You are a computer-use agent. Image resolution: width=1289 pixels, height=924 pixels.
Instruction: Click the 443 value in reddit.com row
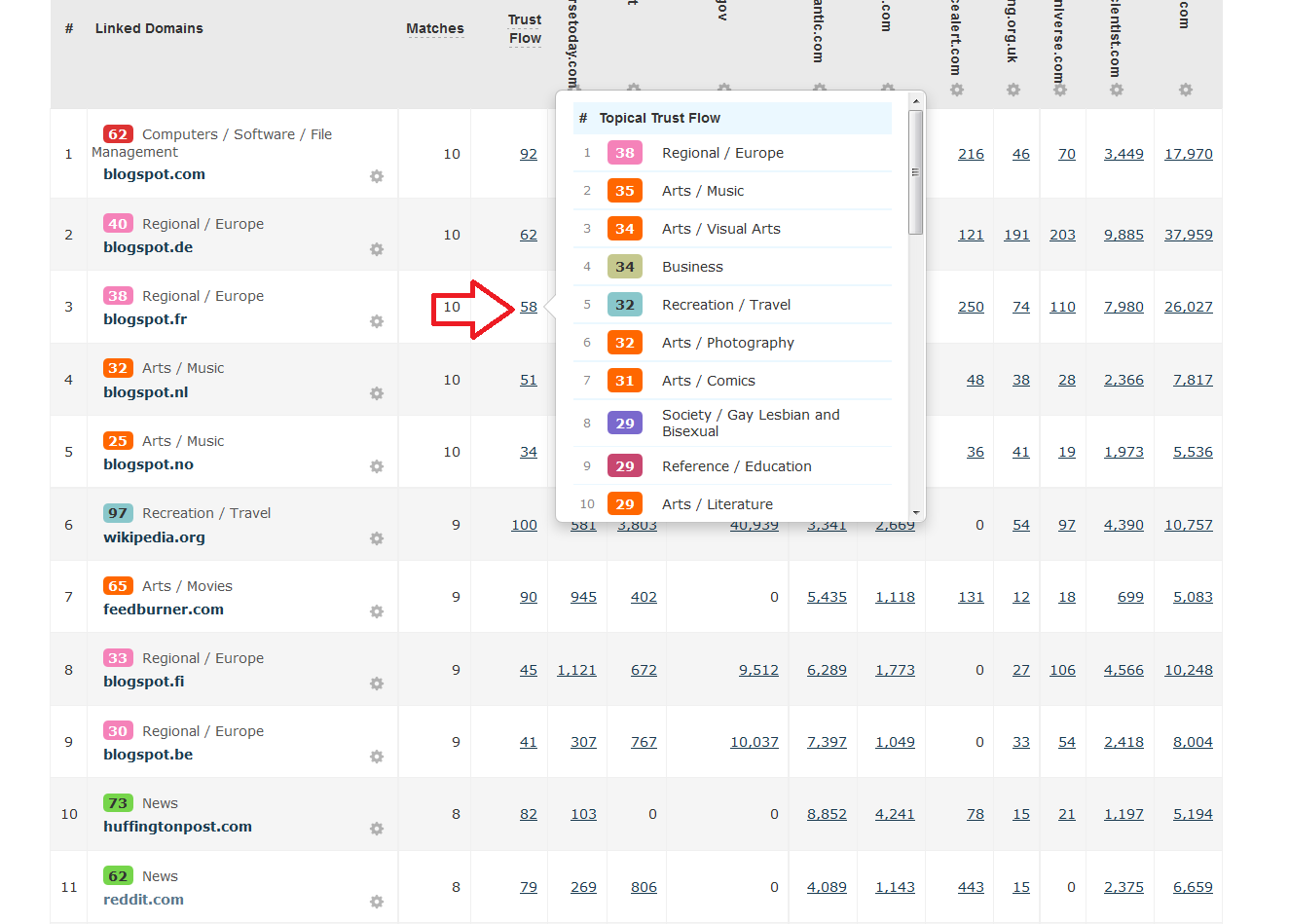click(971, 887)
